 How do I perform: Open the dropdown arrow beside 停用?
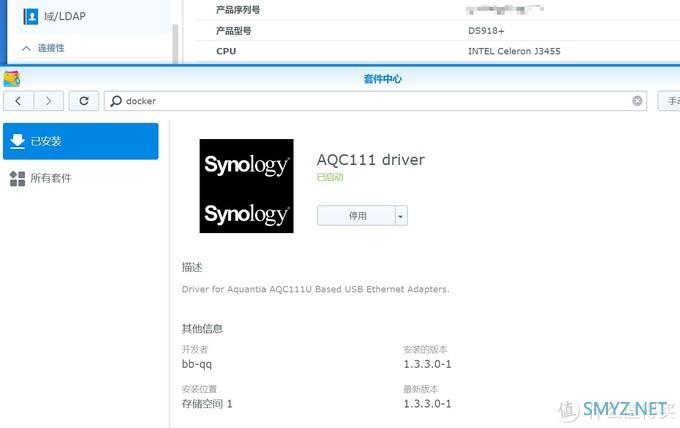coord(401,216)
